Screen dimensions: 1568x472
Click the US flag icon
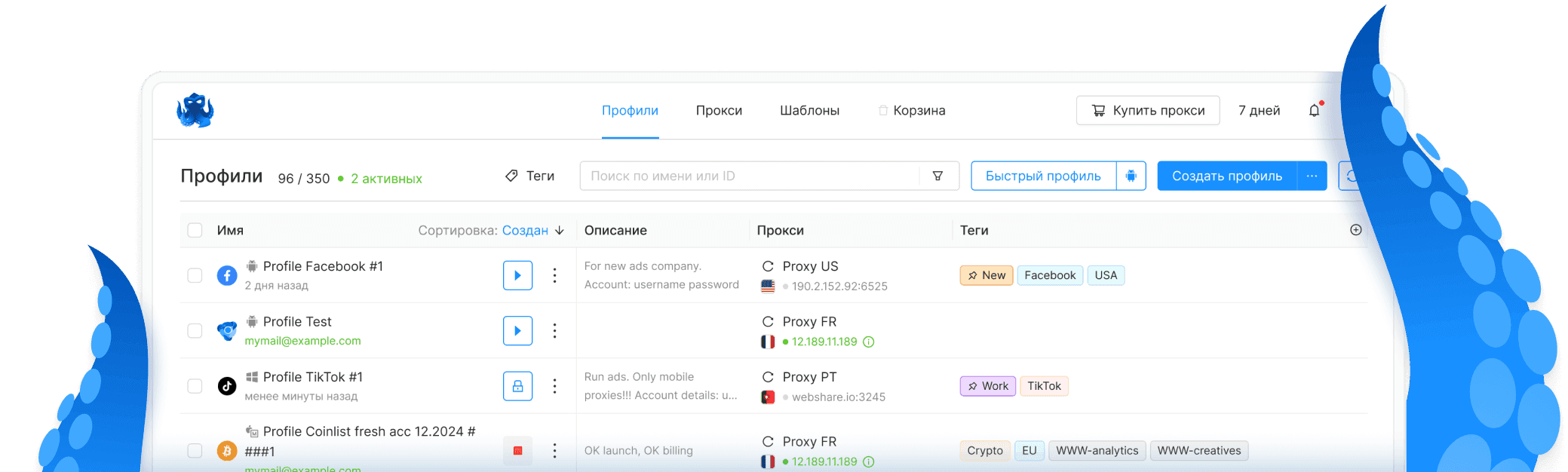tap(768, 287)
